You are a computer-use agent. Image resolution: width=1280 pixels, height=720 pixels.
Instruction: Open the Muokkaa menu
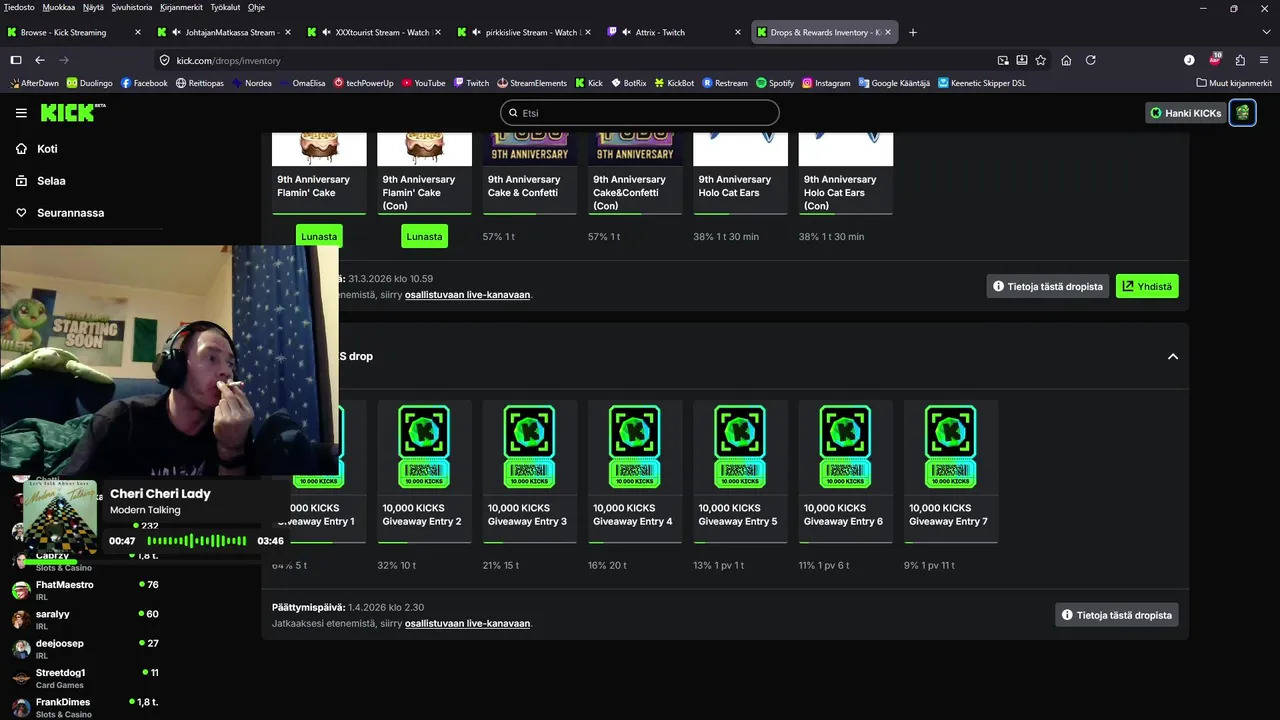tap(58, 7)
